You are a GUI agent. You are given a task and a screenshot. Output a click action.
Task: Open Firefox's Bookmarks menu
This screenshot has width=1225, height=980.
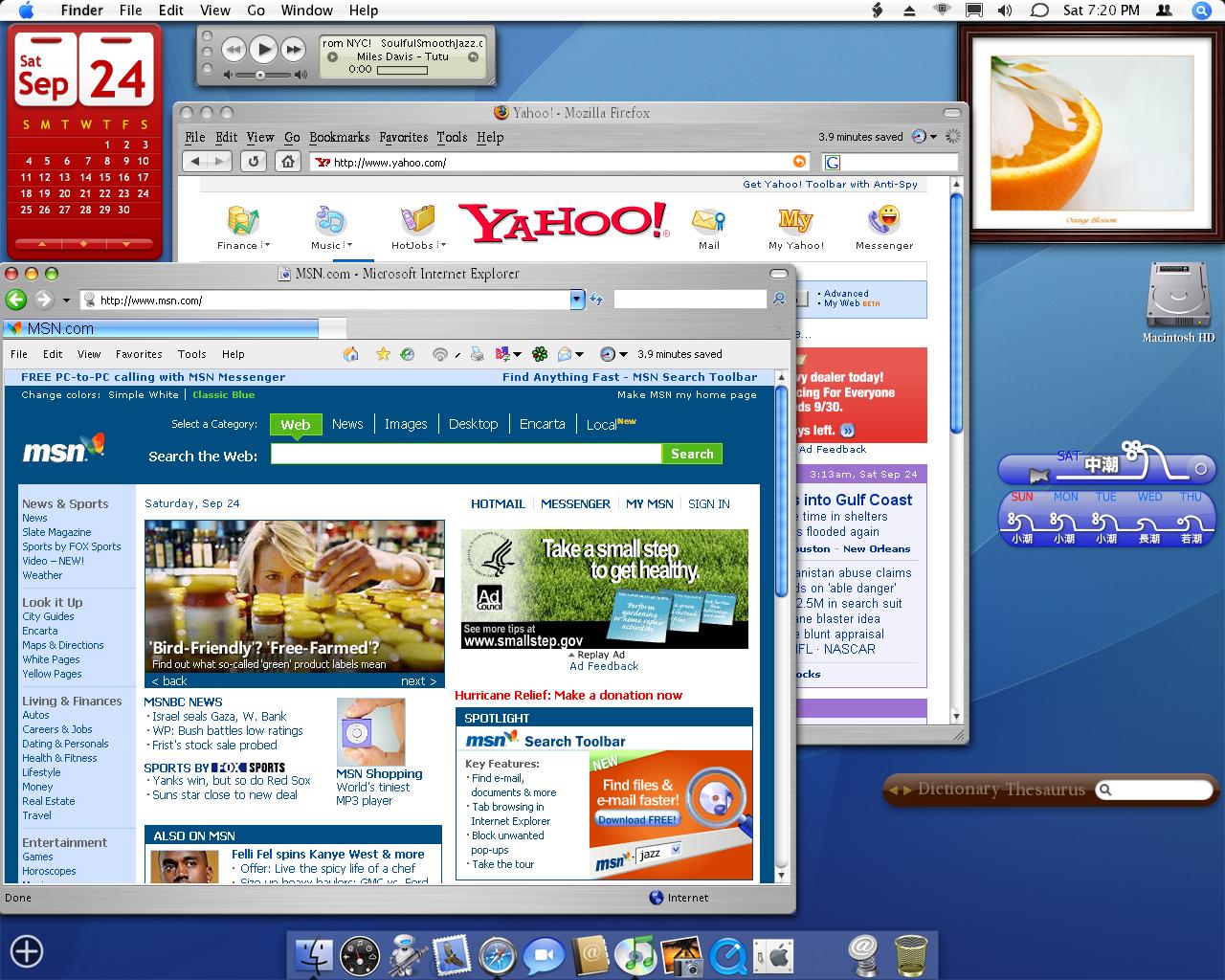(x=339, y=137)
